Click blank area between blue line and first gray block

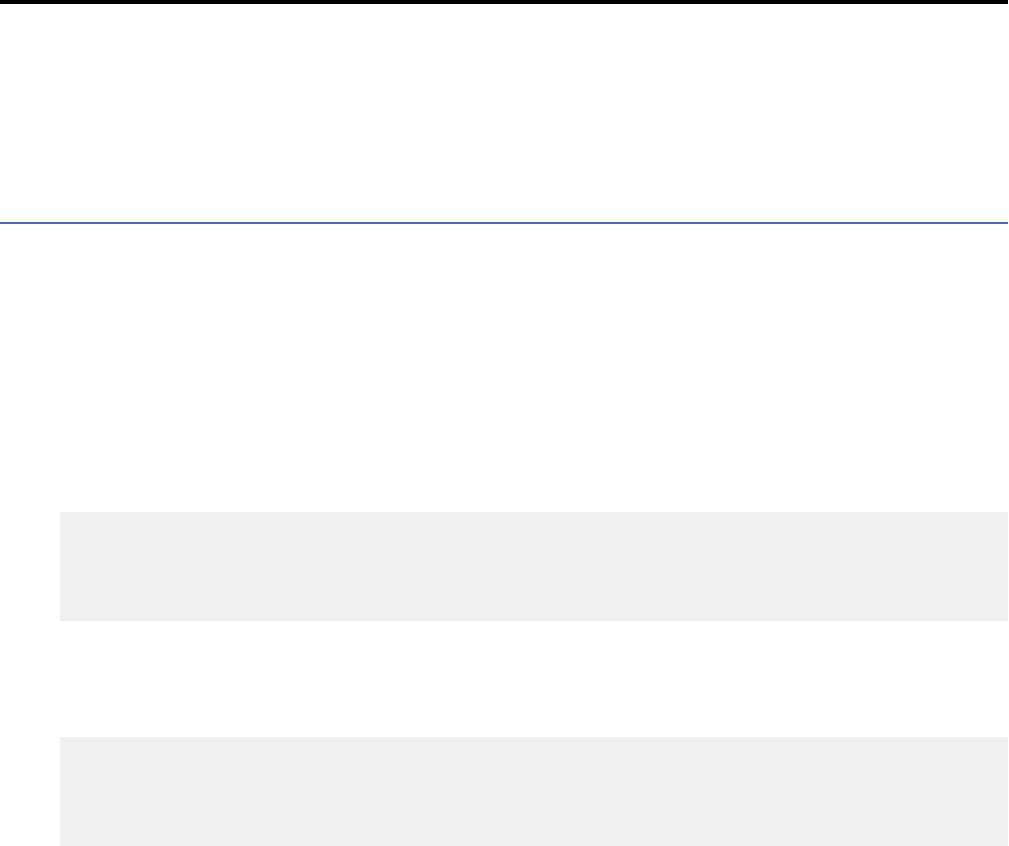click(504, 370)
